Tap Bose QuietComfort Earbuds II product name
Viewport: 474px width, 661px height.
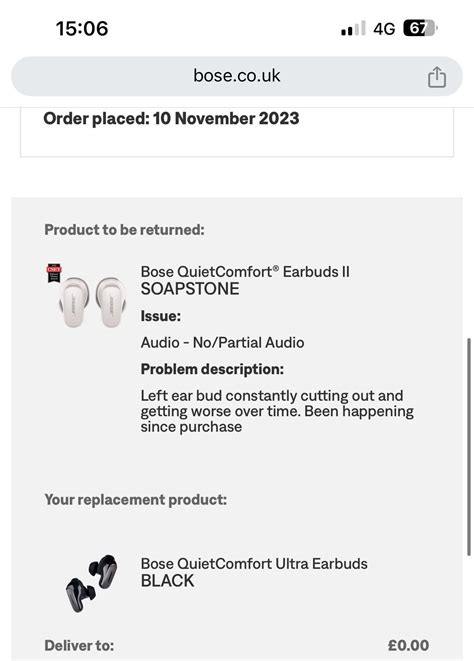click(245, 271)
